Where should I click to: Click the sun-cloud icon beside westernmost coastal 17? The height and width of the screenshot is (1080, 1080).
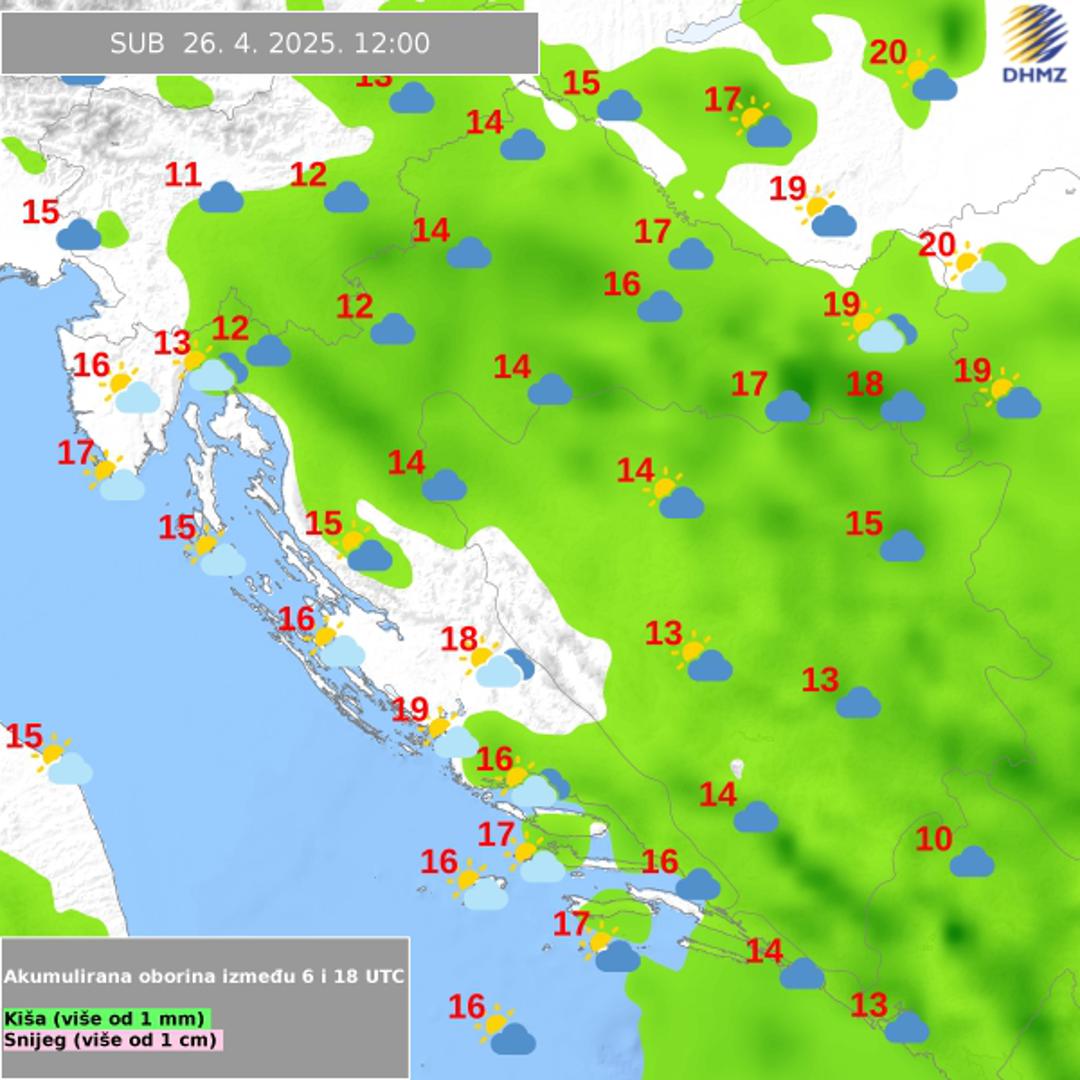[113, 477]
